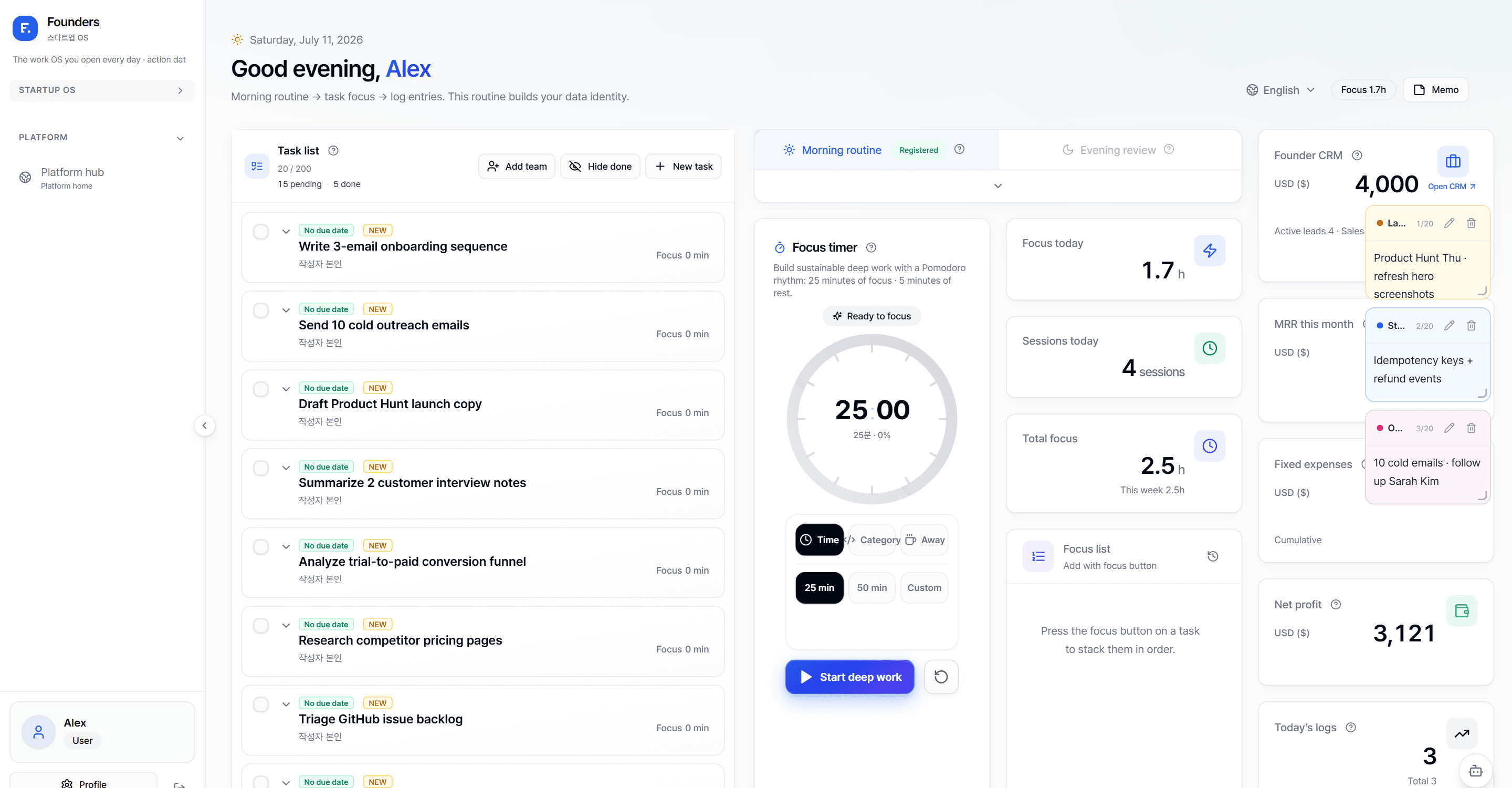Expand Triage GitHub issue backlog task
Viewport: 1512px width, 788px height.
coord(286,704)
